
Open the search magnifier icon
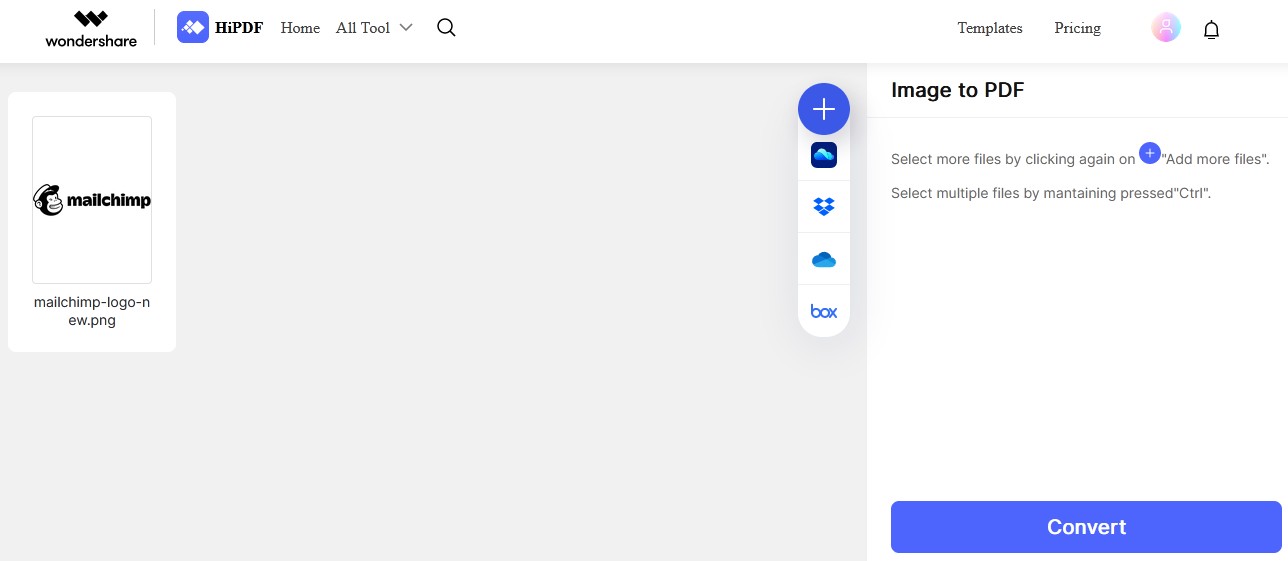(447, 28)
